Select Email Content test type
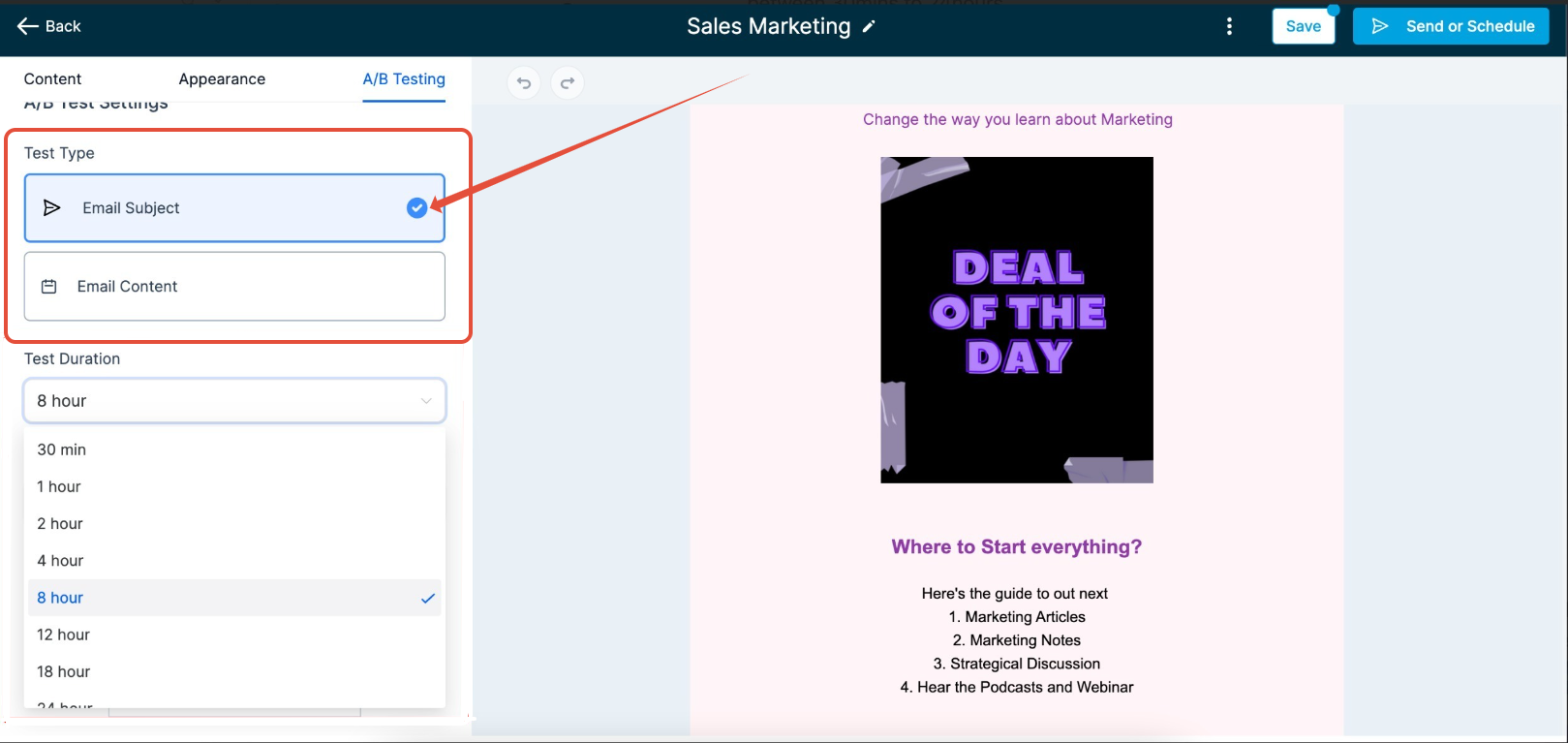 234,287
